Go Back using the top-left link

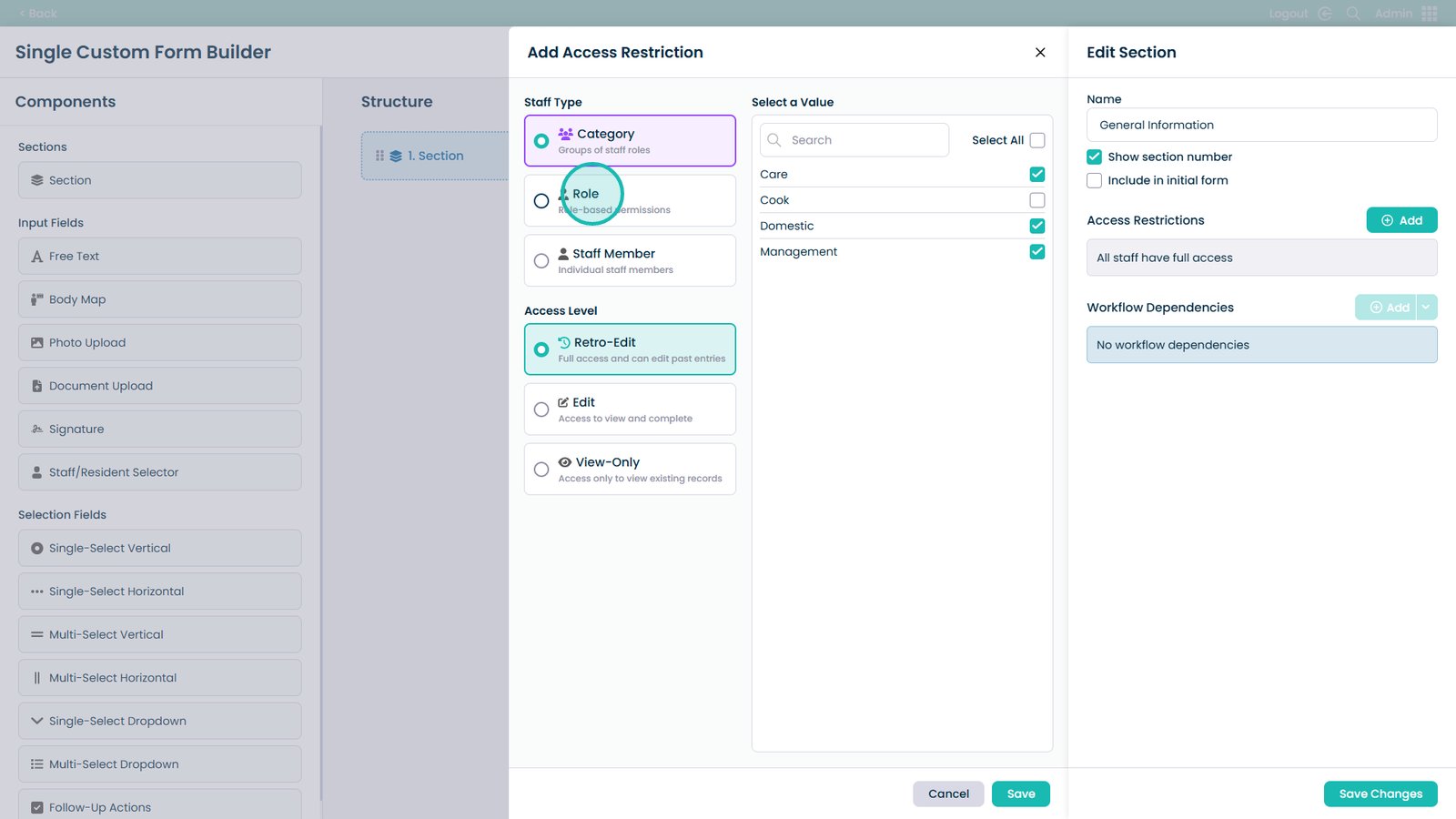[x=38, y=14]
